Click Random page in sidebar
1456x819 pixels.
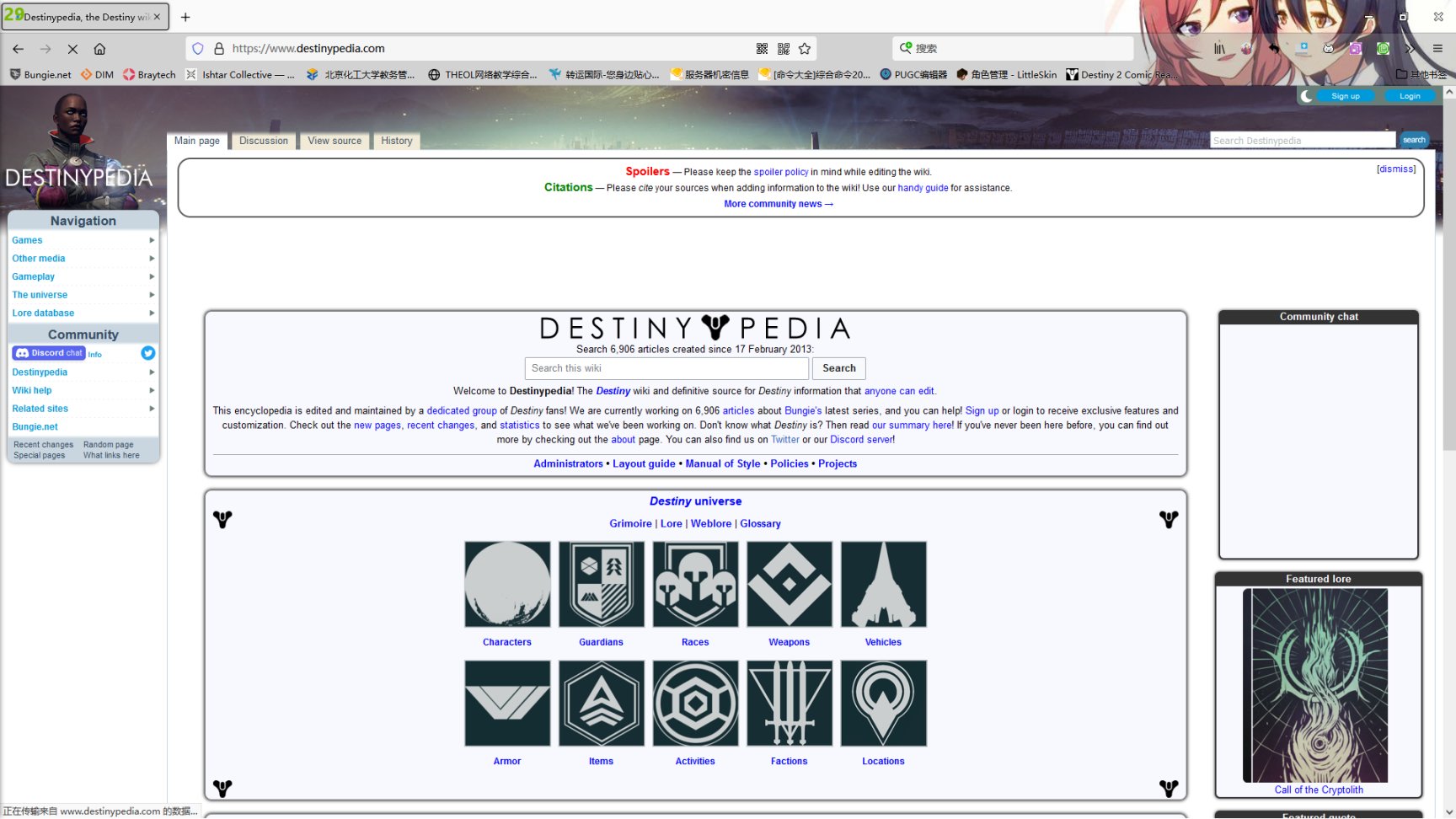point(109,445)
